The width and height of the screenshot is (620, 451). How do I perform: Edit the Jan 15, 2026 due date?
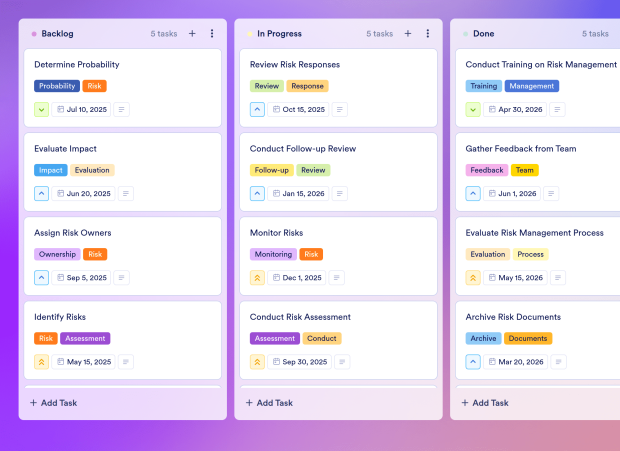[298, 194]
